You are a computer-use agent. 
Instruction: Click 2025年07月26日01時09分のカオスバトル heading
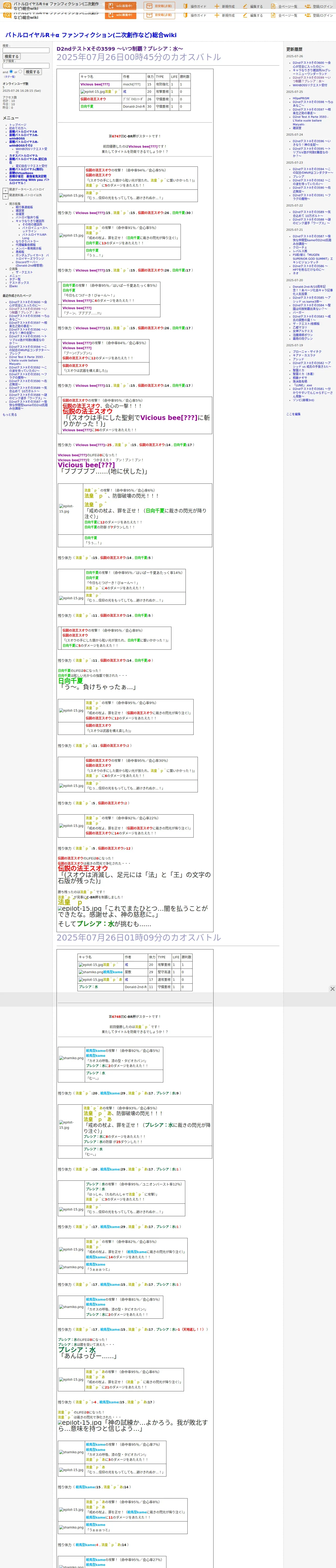pyautogui.click(x=139, y=937)
